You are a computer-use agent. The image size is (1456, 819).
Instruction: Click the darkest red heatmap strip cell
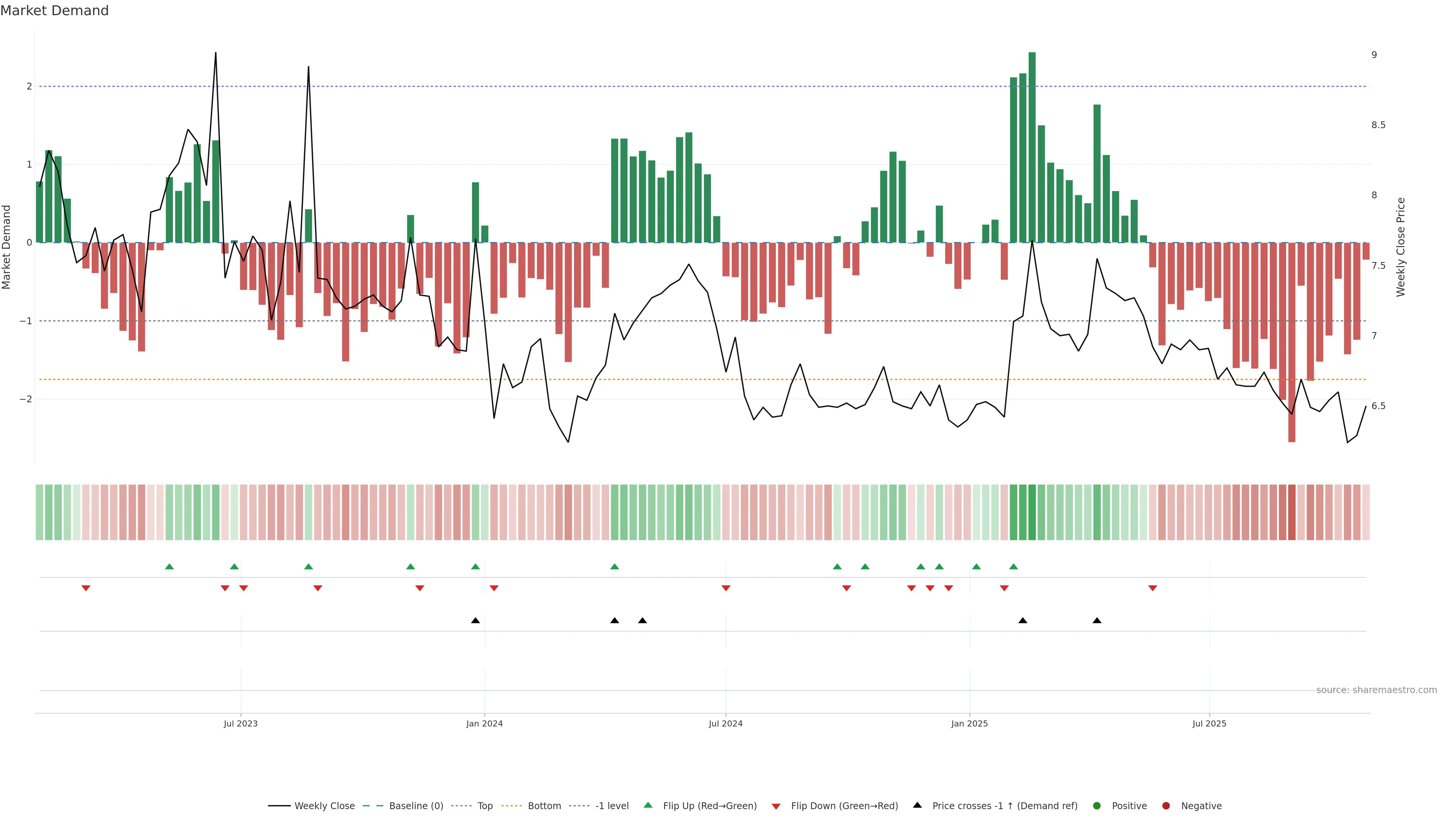[1291, 512]
